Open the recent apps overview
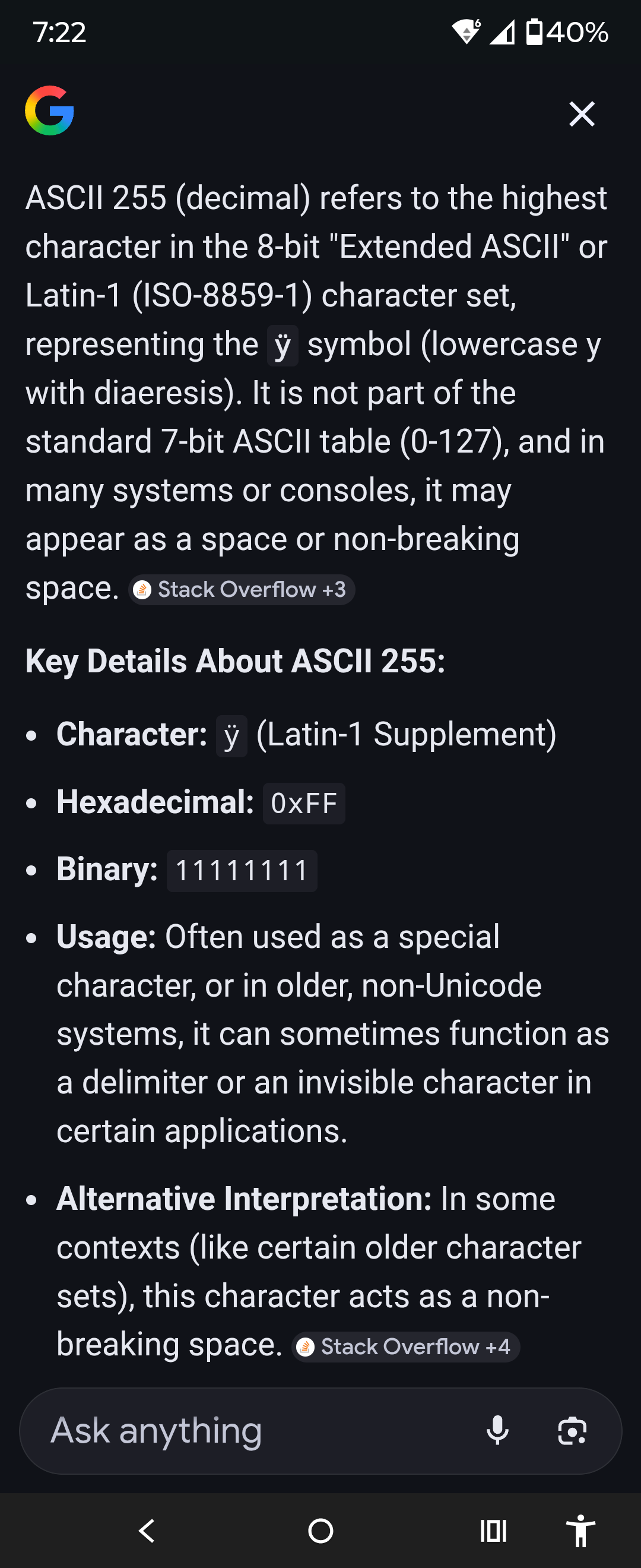Screen dimensions: 641x1568 493,1530
